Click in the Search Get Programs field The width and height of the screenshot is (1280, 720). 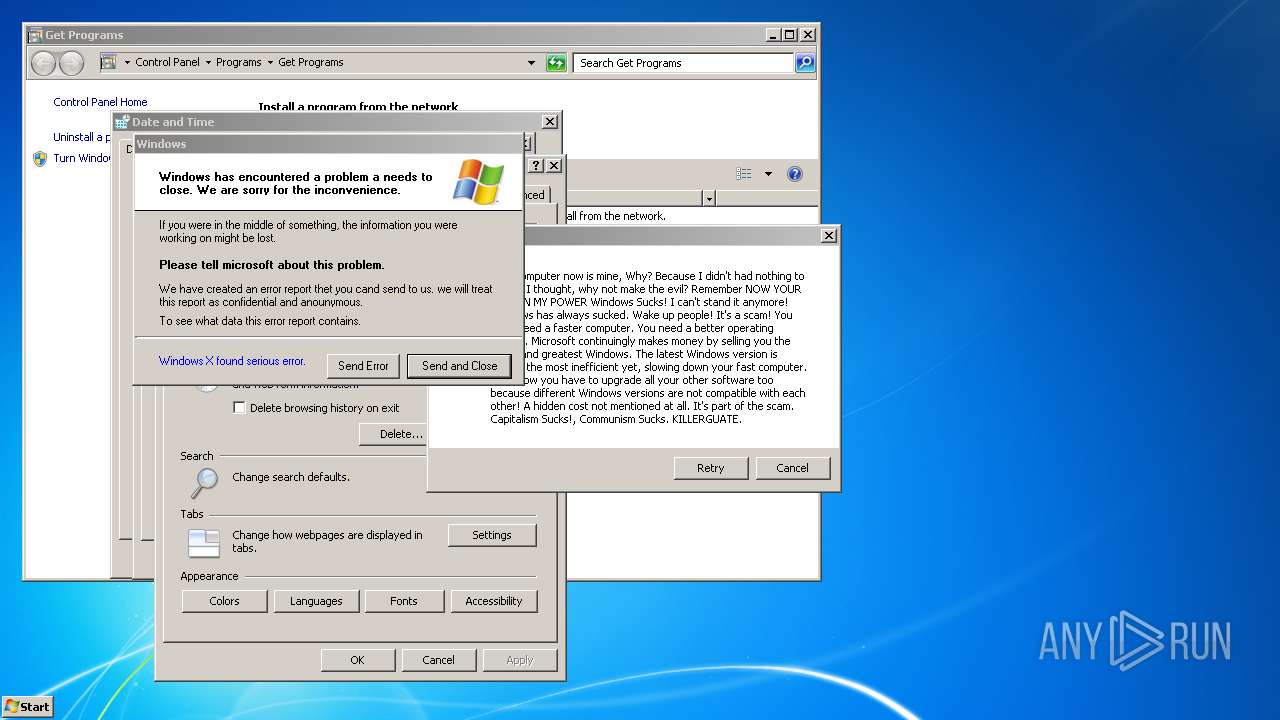click(x=684, y=63)
